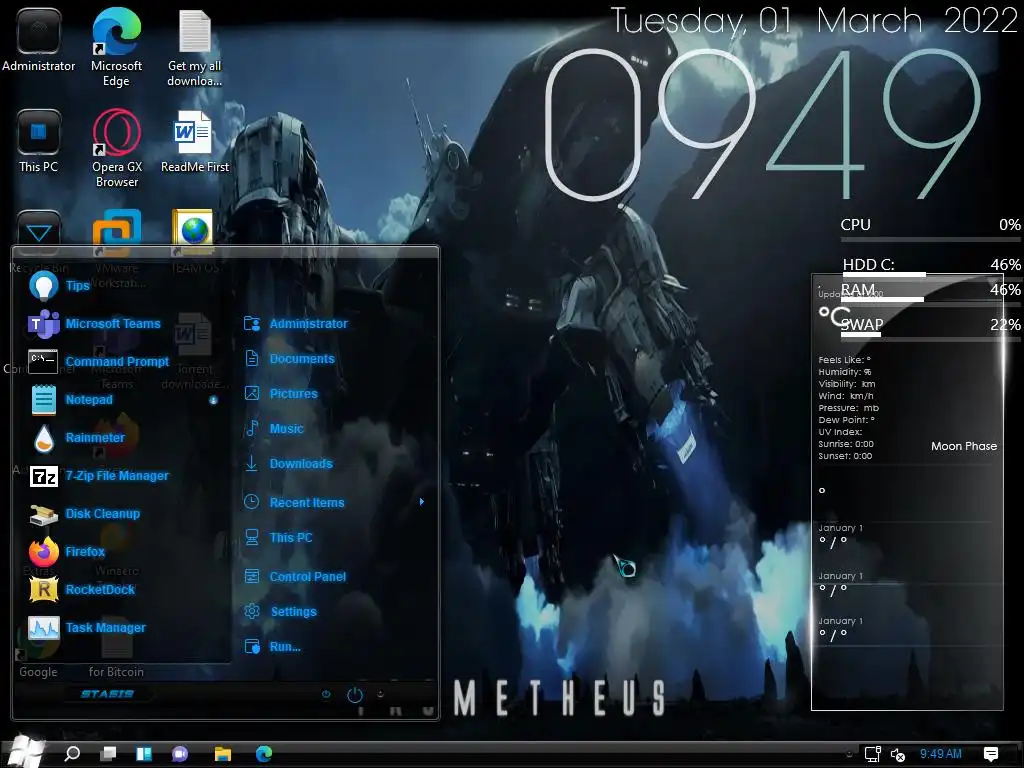1024x768 pixels.
Task: Click the small icon right of shutdown button
Action: coord(381,694)
